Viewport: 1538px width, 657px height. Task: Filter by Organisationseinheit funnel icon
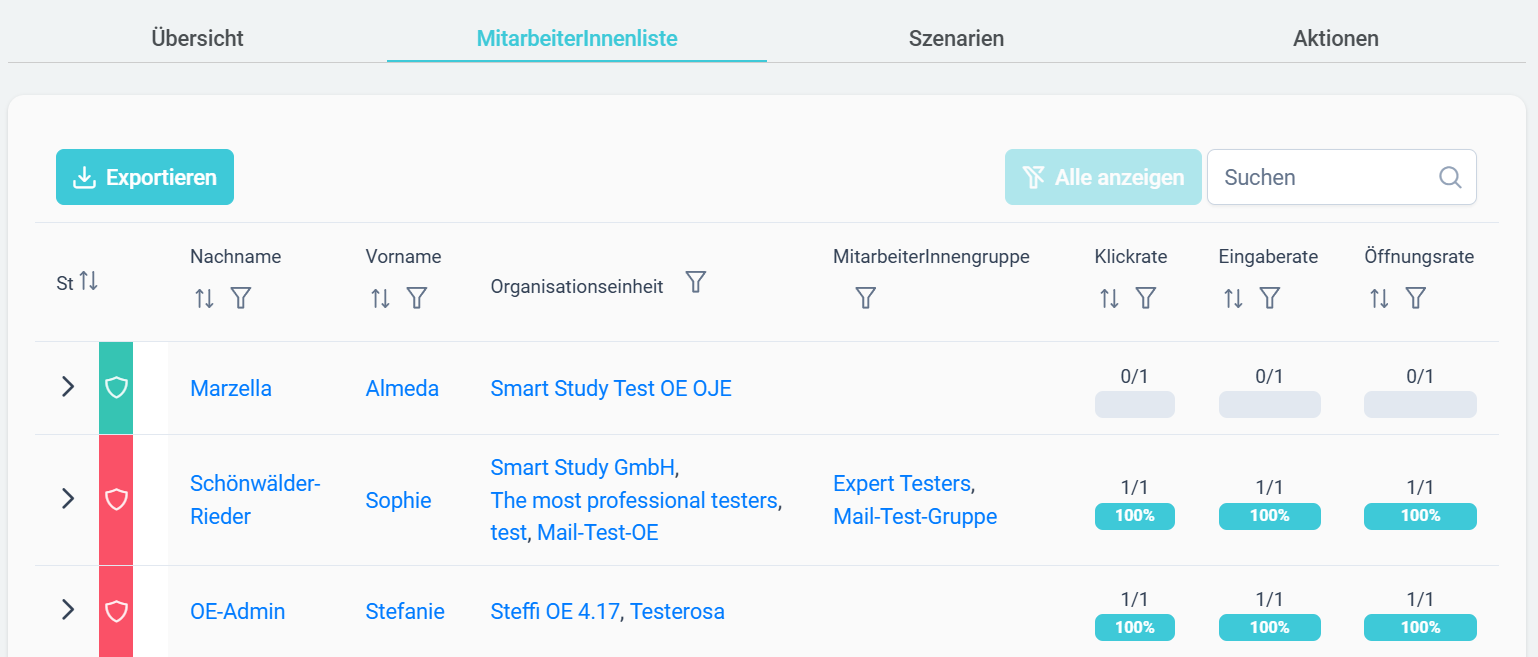696,282
